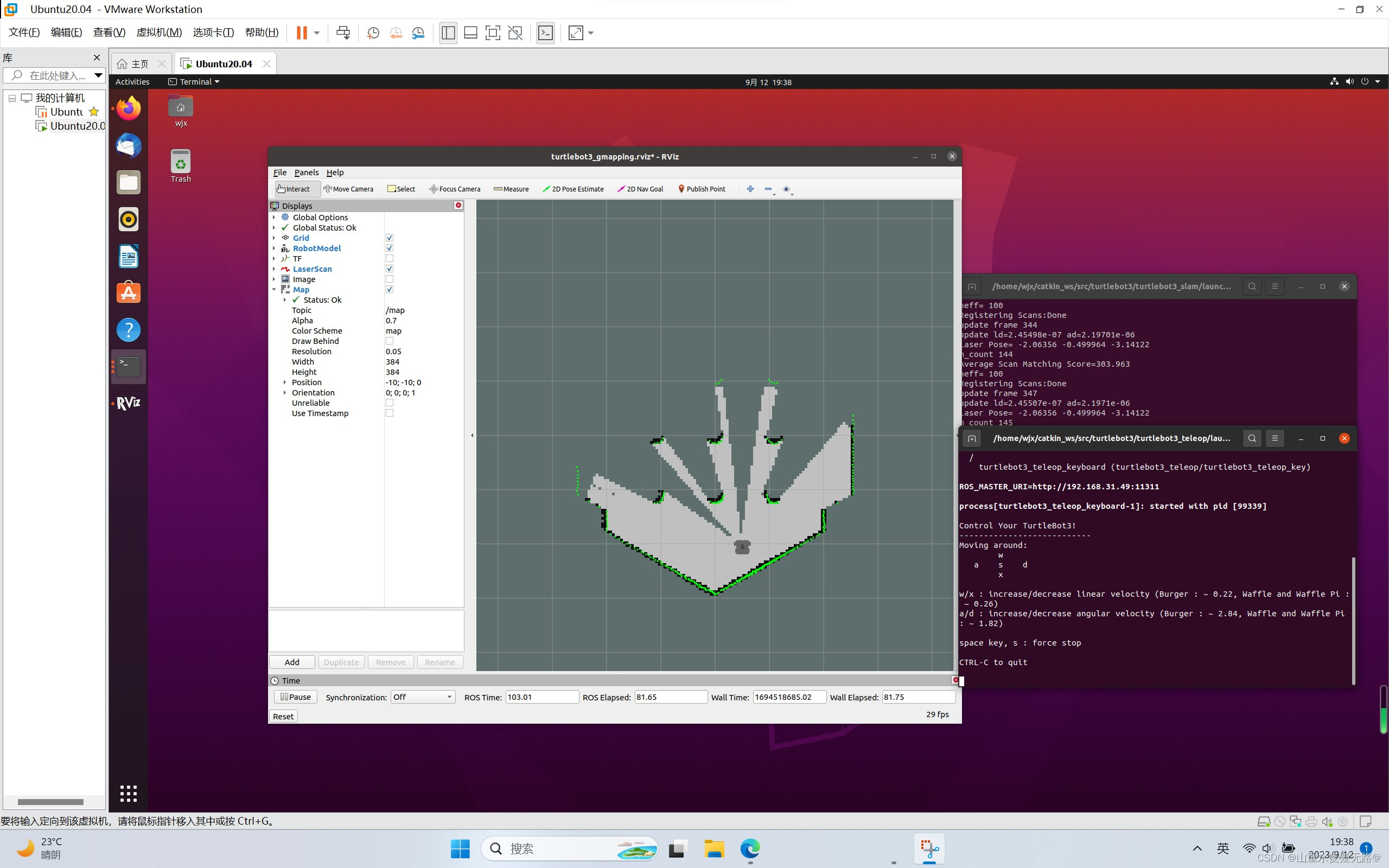Viewport: 1389px width, 868px height.
Task: Expand the Map Orientation property
Action: pyautogui.click(x=285, y=393)
